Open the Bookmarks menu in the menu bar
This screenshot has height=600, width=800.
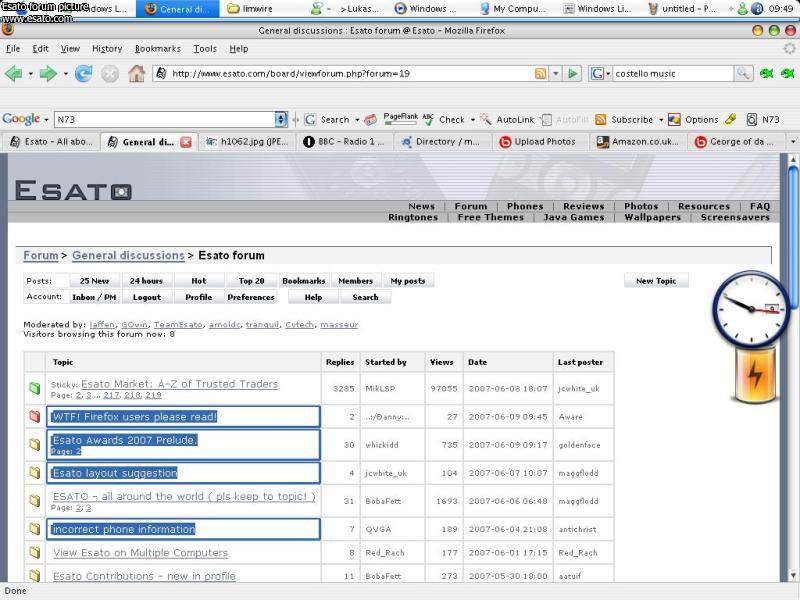click(x=158, y=48)
